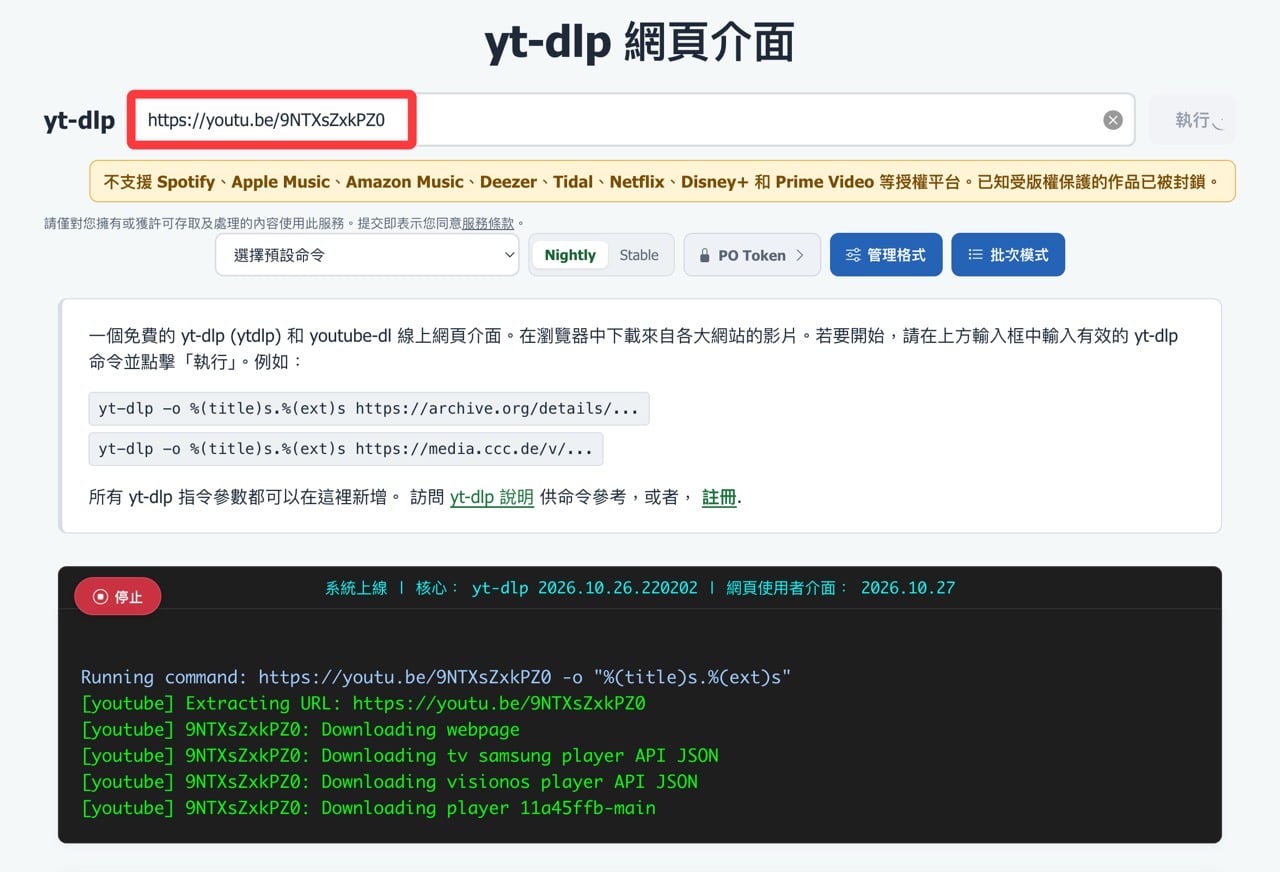Click the unsupported platforms warning banner
The image size is (1280, 872).
pyautogui.click(x=662, y=182)
